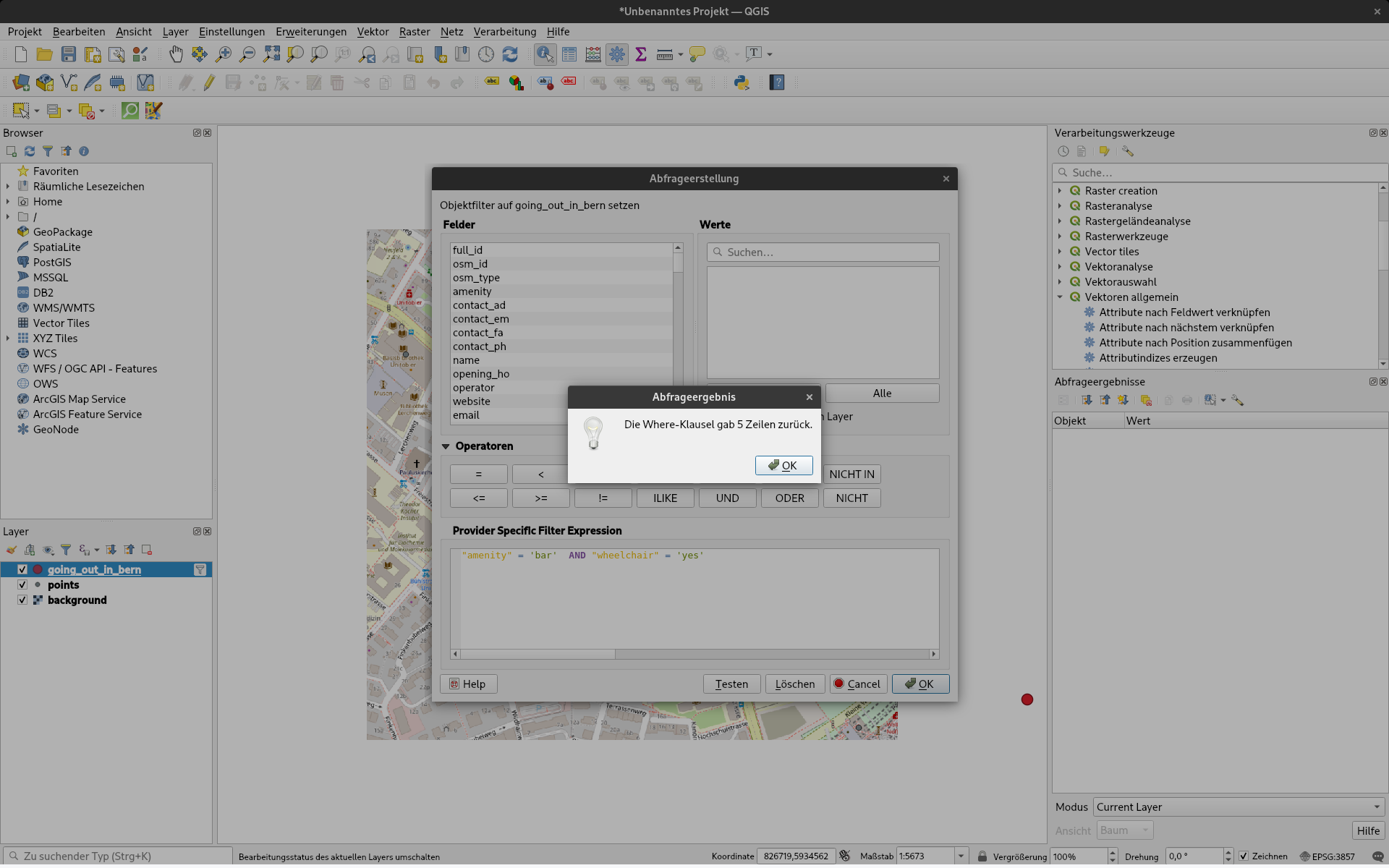The width and height of the screenshot is (1389, 868).
Task: Open the attribute table icon
Action: coord(569,54)
